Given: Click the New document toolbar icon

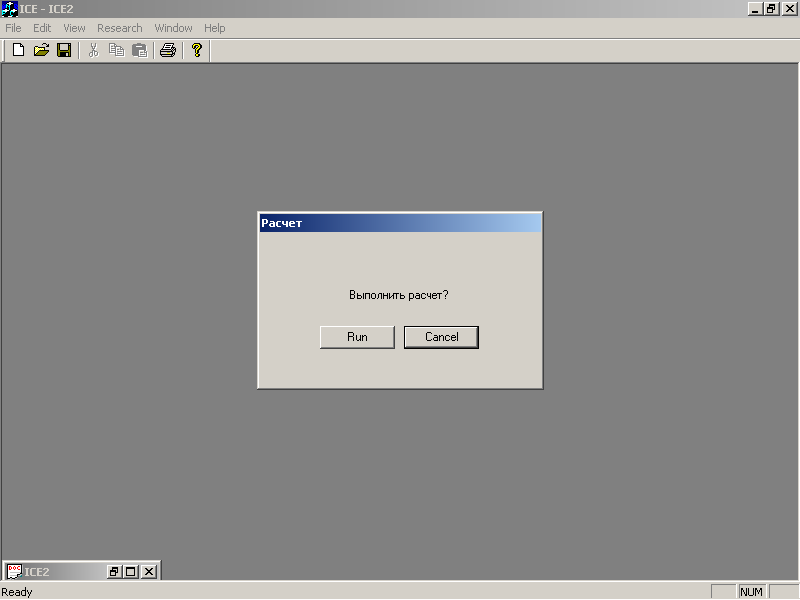Looking at the screenshot, I should click(18, 50).
